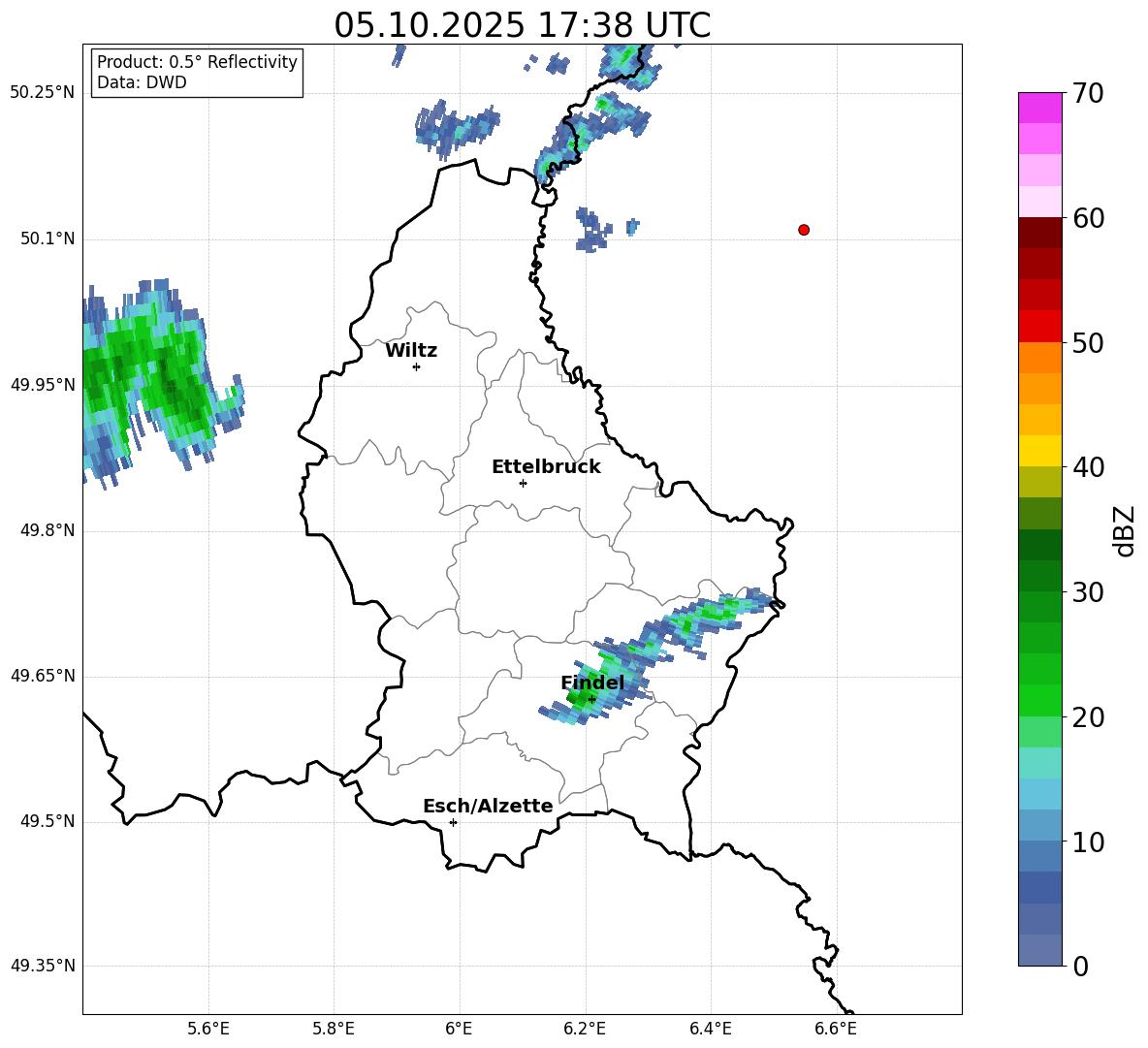Viewport: 1148px width, 1048px height.
Task: Click the colorbar tick value 0
Action: [1080, 967]
